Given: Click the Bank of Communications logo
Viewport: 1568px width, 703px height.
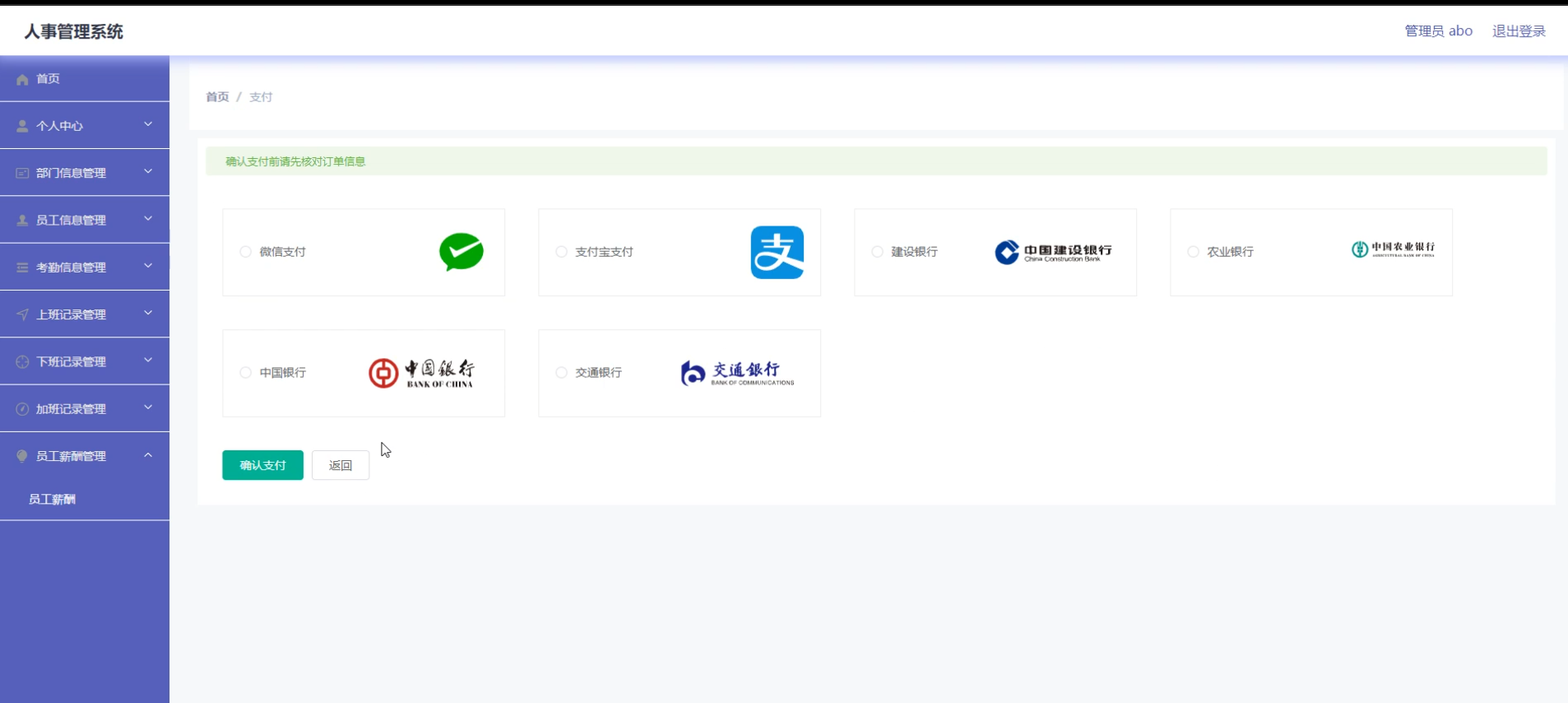Looking at the screenshot, I should click(x=737, y=373).
